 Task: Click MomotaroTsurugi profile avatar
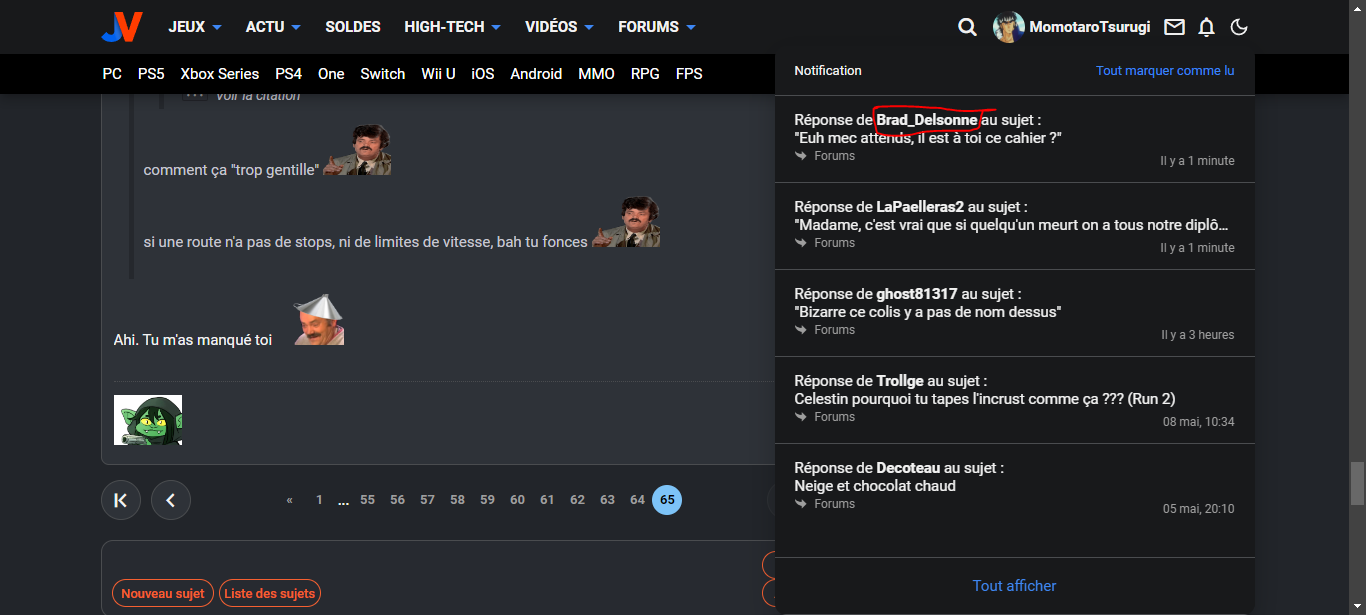coord(1008,27)
